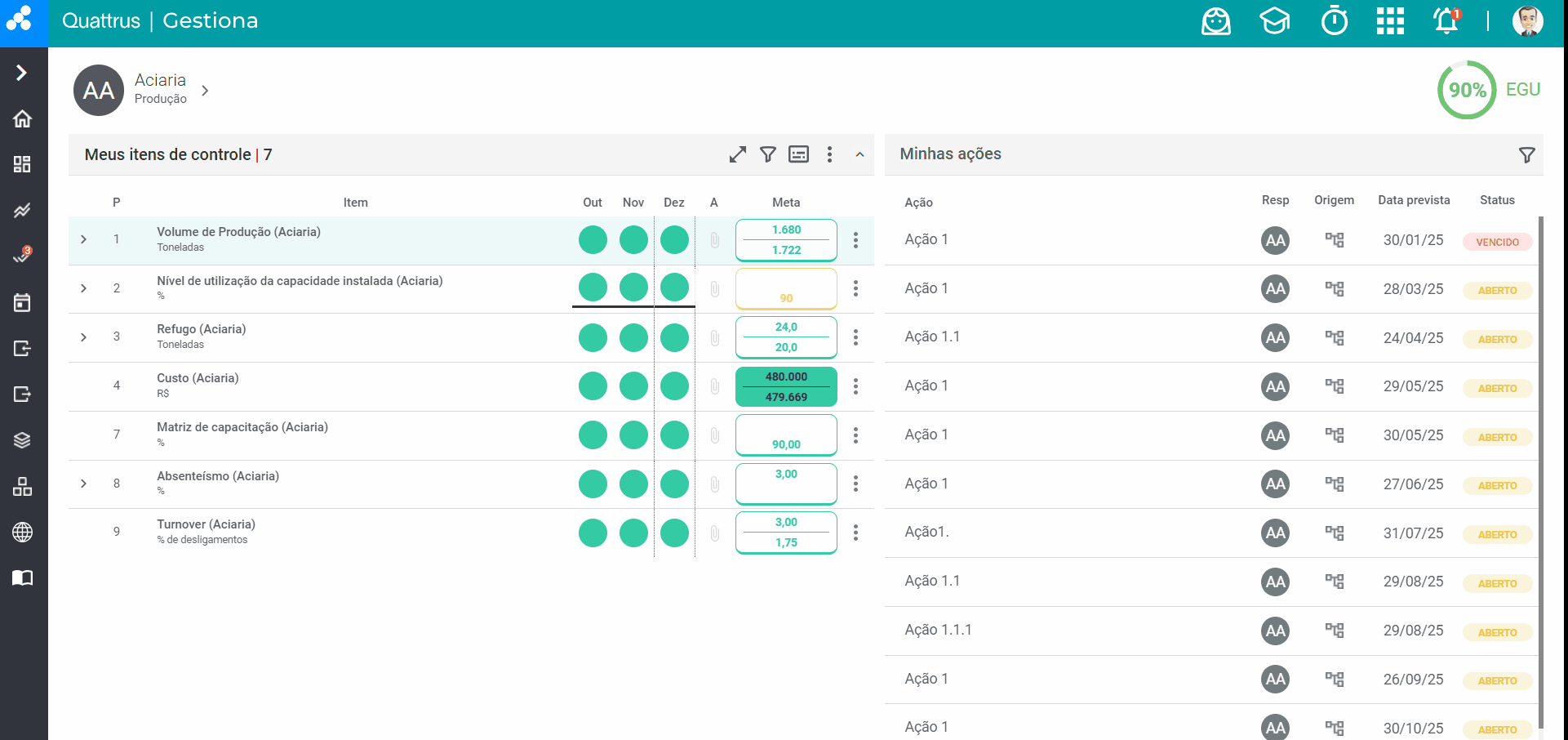This screenshot has width=1568, height=740.
Task: Click the 90% EGU progress circle
Action: [x=1467, y=90]
